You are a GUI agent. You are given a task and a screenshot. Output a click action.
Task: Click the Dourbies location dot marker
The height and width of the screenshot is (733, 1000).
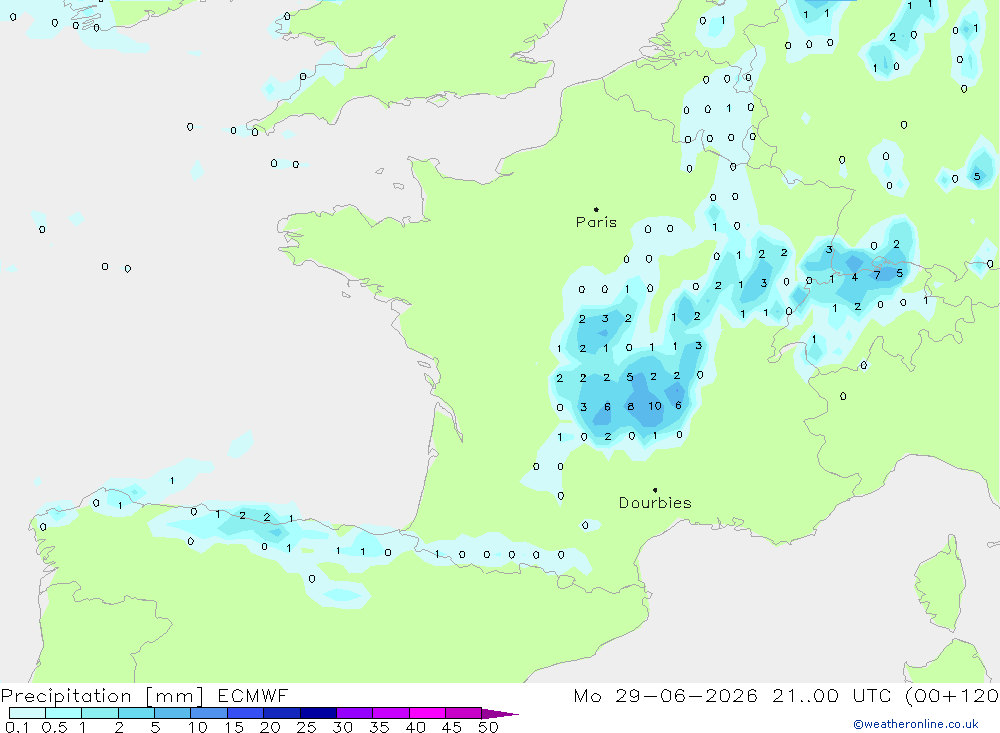pos(655,490)
